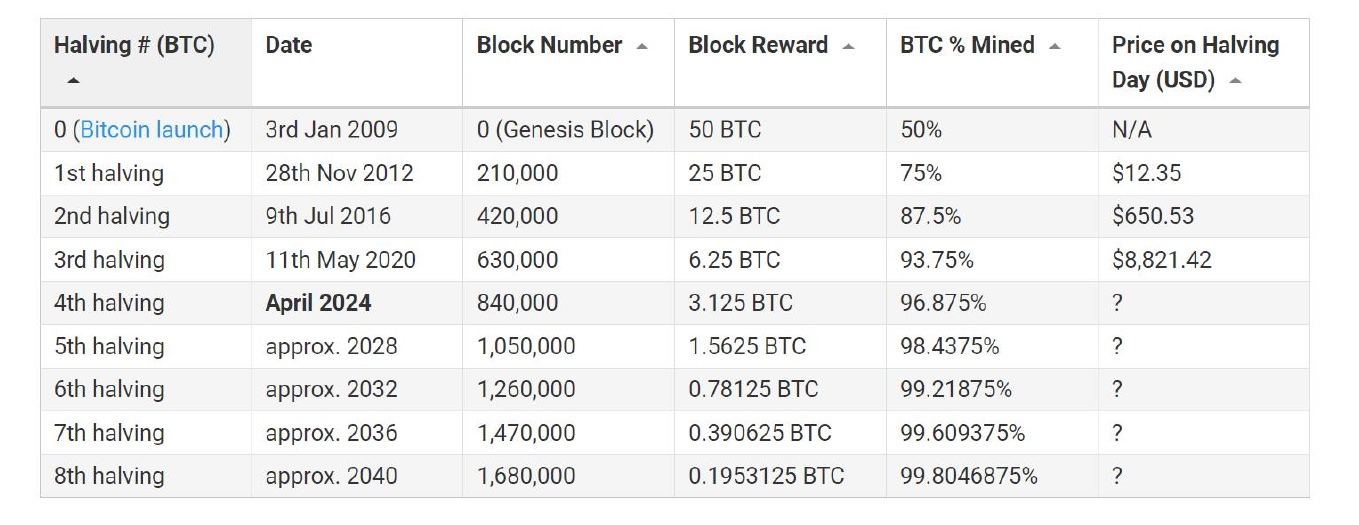The width and height of the screenshot is (1359, 525).
Task: Click the Block Reward sort arrow
Action: click(849, 46)
